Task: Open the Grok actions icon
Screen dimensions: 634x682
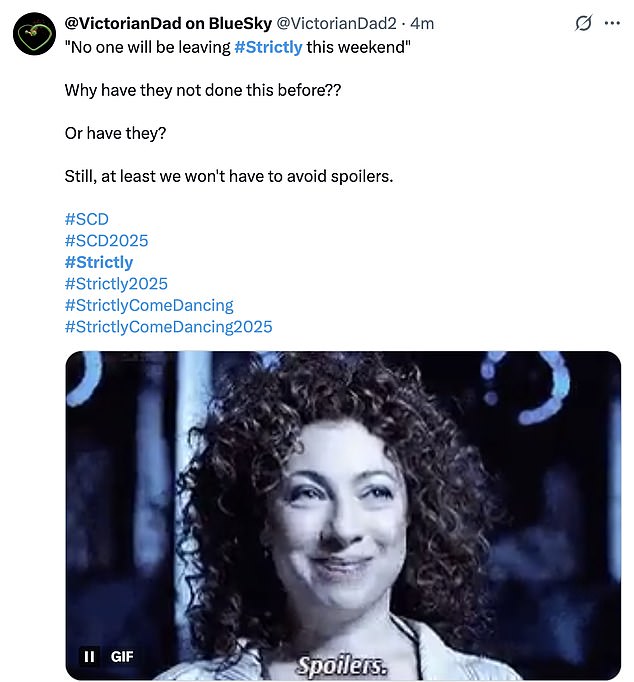Action: (x=584, y=24)
